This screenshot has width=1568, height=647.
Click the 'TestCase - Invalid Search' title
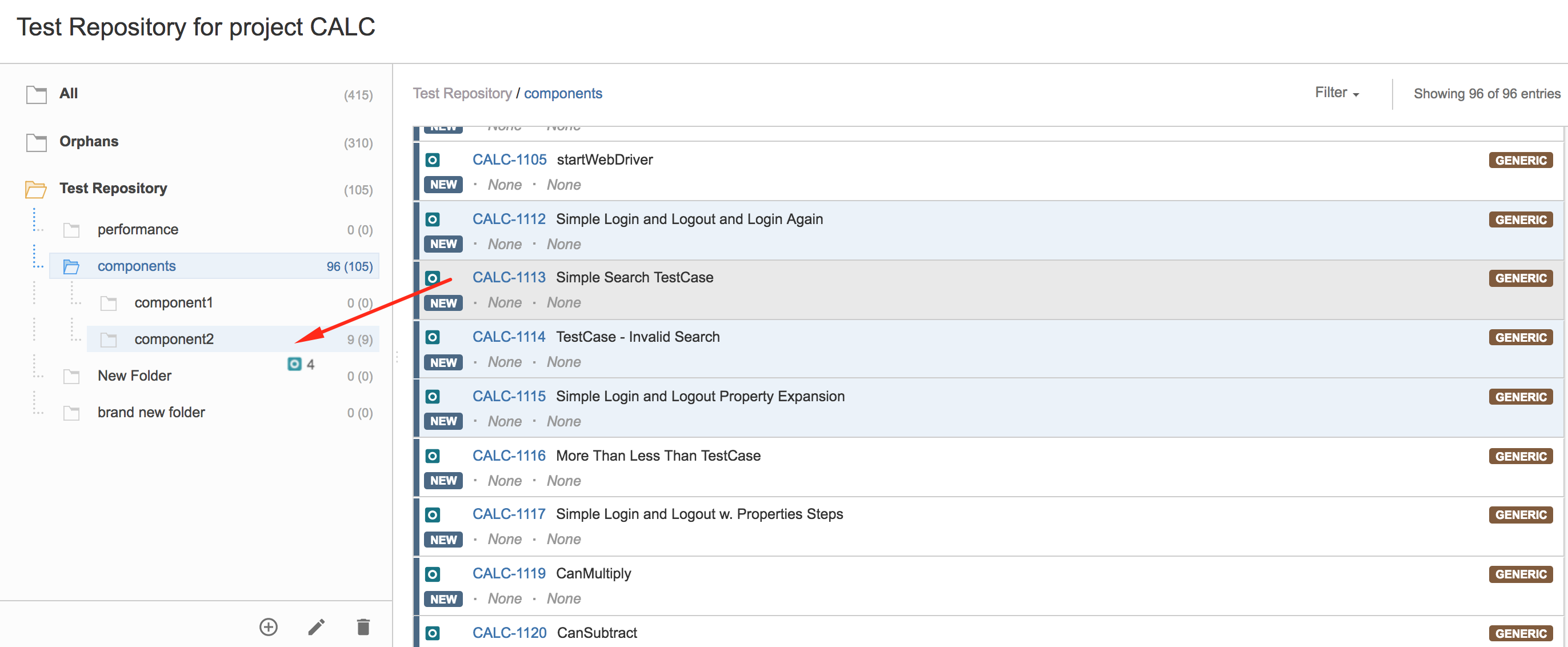click(x=637, y=337)
